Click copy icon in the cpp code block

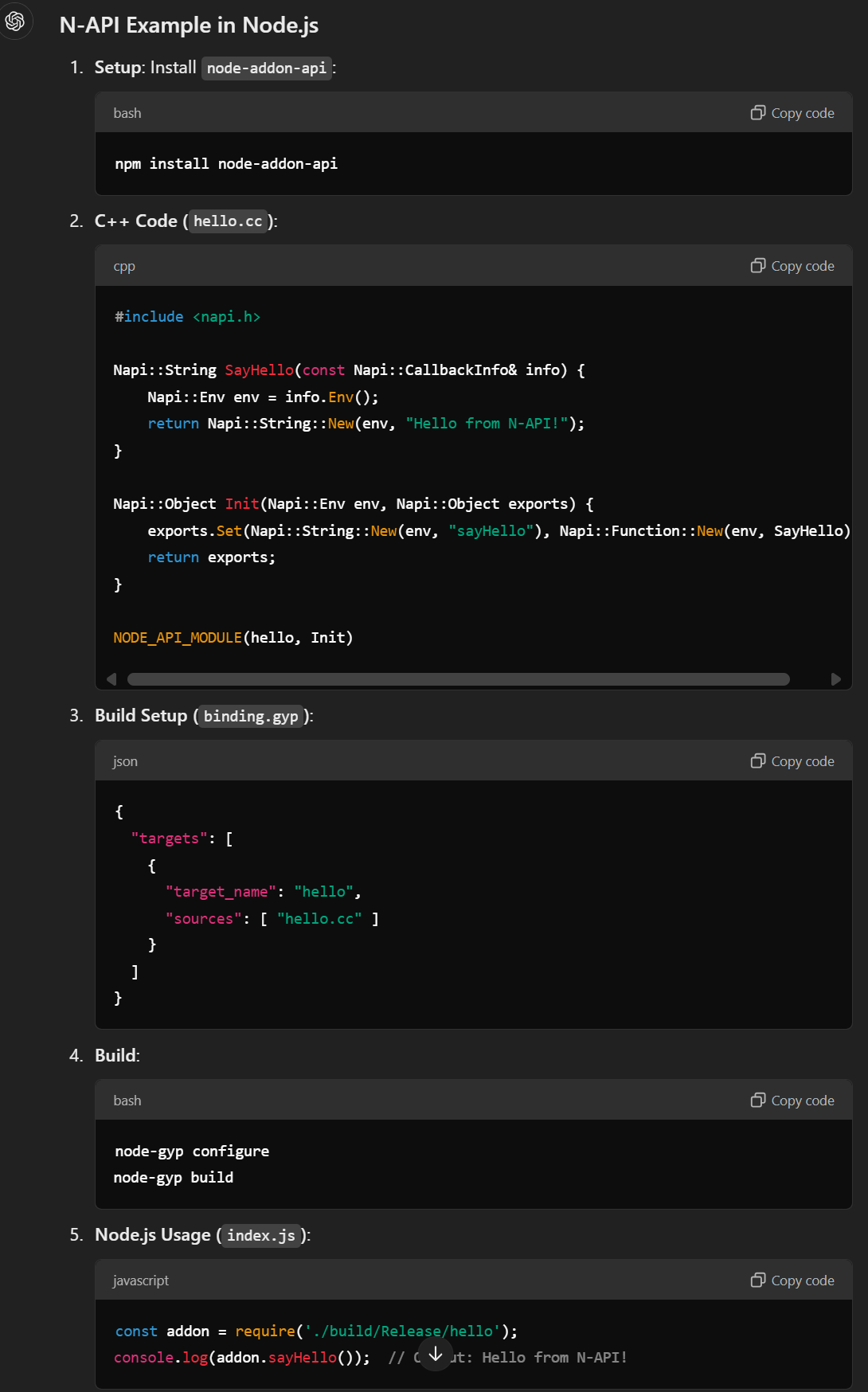pyautogui.click(x=757, y=265)
